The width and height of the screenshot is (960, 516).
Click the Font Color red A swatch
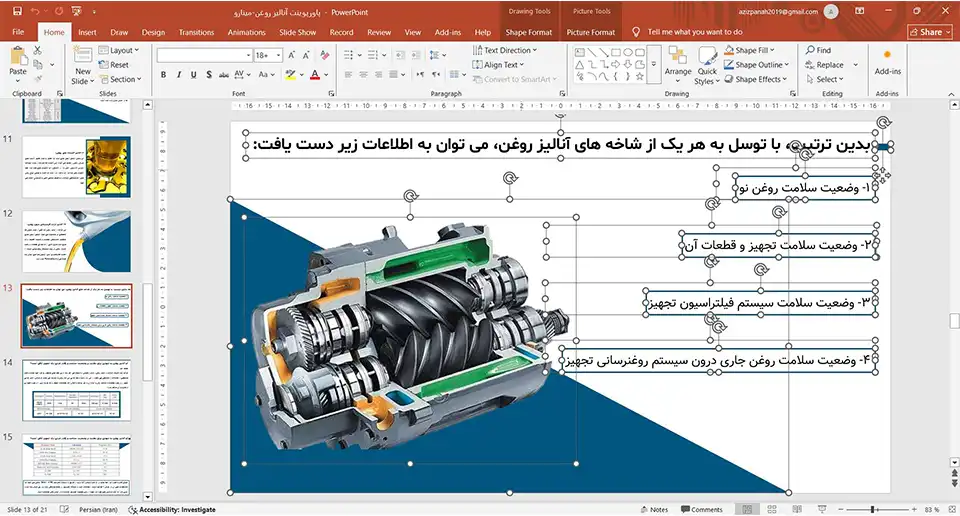(315, 75)
